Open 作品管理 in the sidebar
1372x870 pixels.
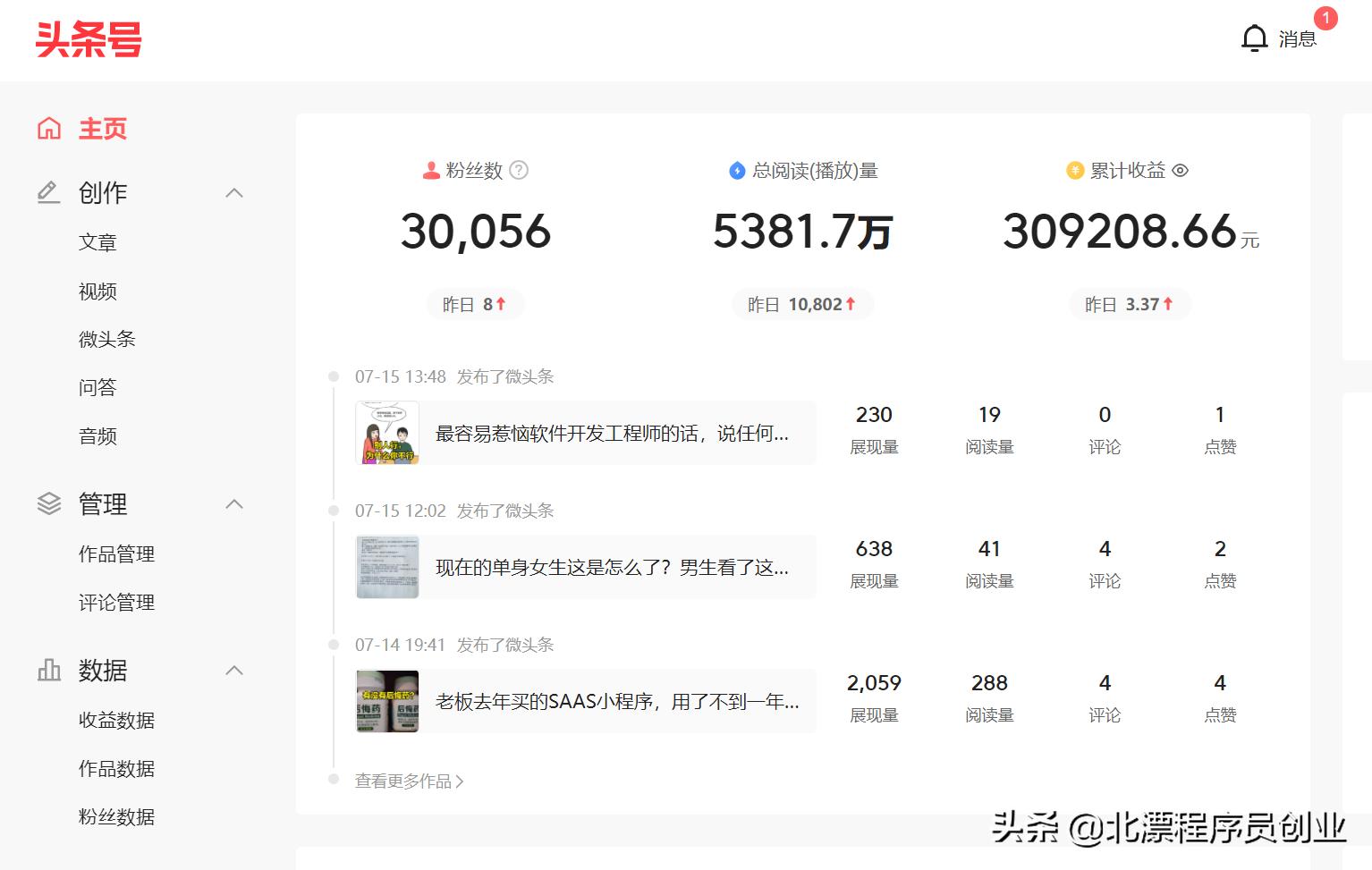click(116, 554)
